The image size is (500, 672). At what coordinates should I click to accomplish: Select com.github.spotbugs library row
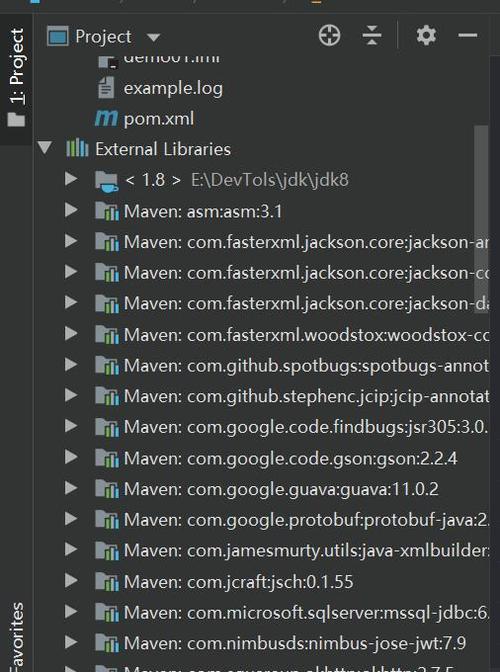point(306,366)
